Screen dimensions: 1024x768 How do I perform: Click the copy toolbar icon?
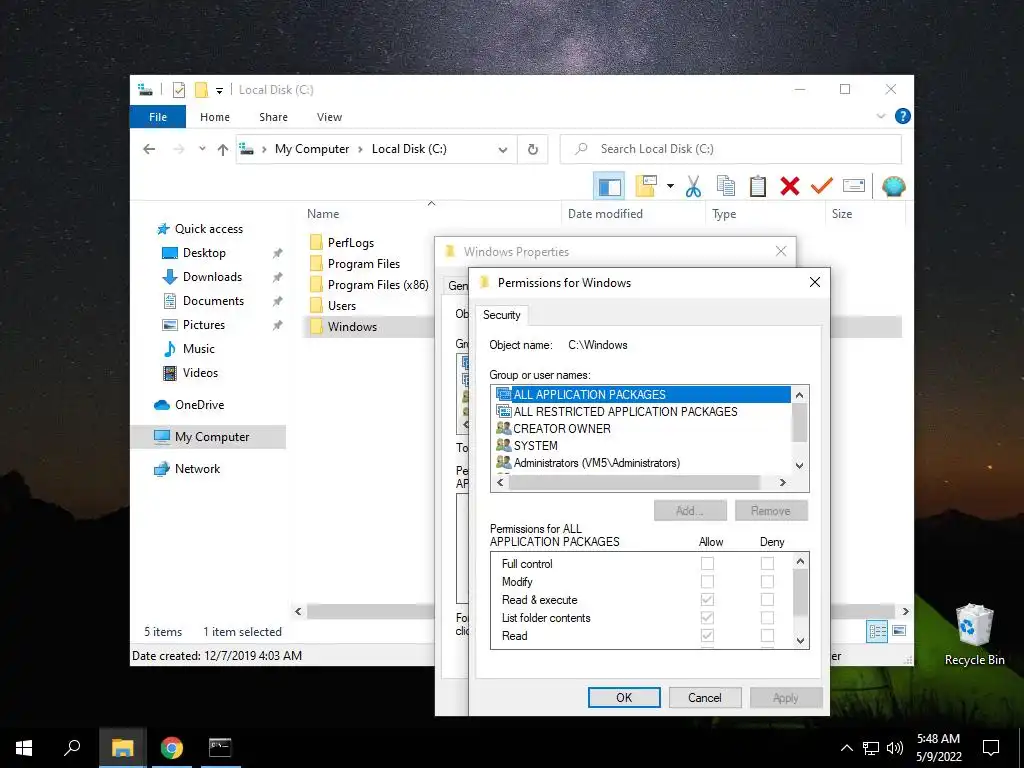[x=726, y=187]
